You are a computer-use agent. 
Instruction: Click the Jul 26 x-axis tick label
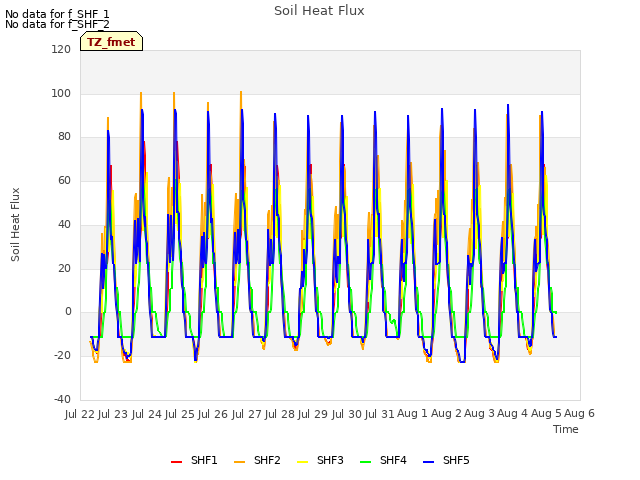tap(213, 414)
